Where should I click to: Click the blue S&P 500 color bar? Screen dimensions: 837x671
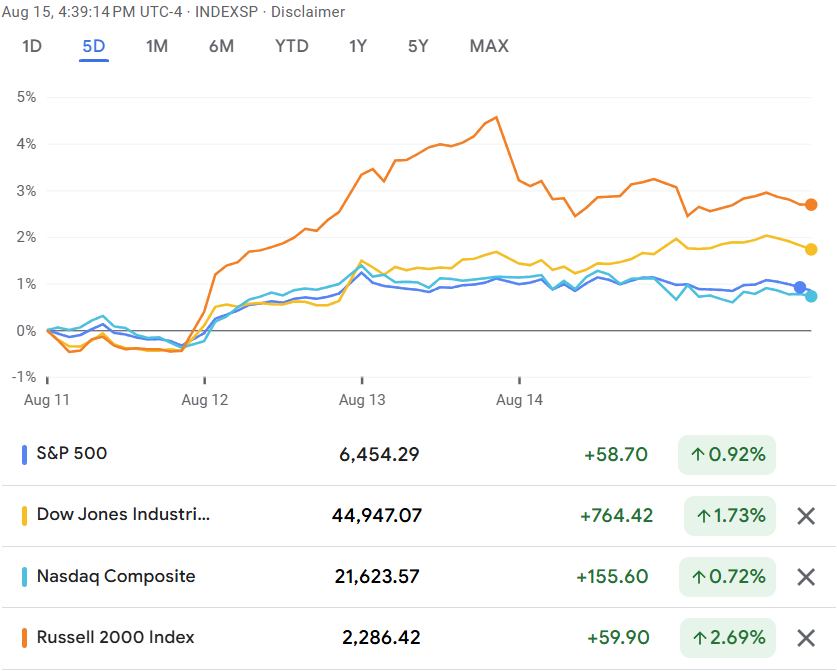tap(24, 455)
